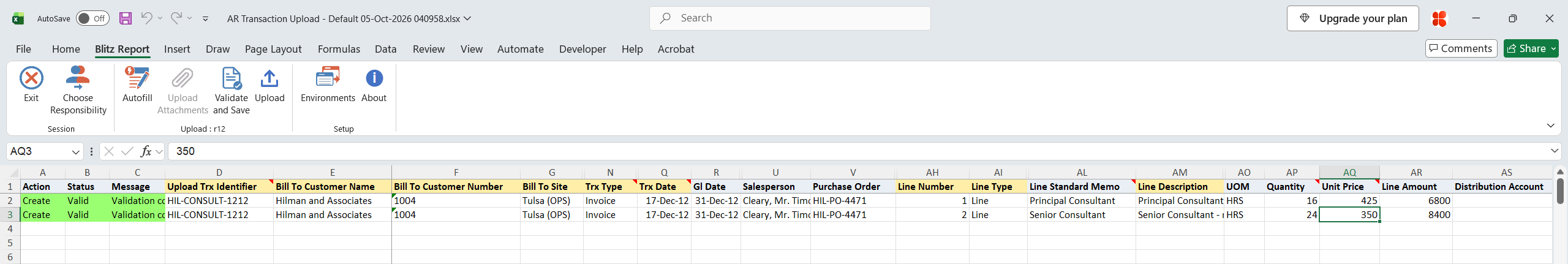Click the Upload arrow icon
The image size is (1568, 264).
pyautogui.click(x=269, y=78)
